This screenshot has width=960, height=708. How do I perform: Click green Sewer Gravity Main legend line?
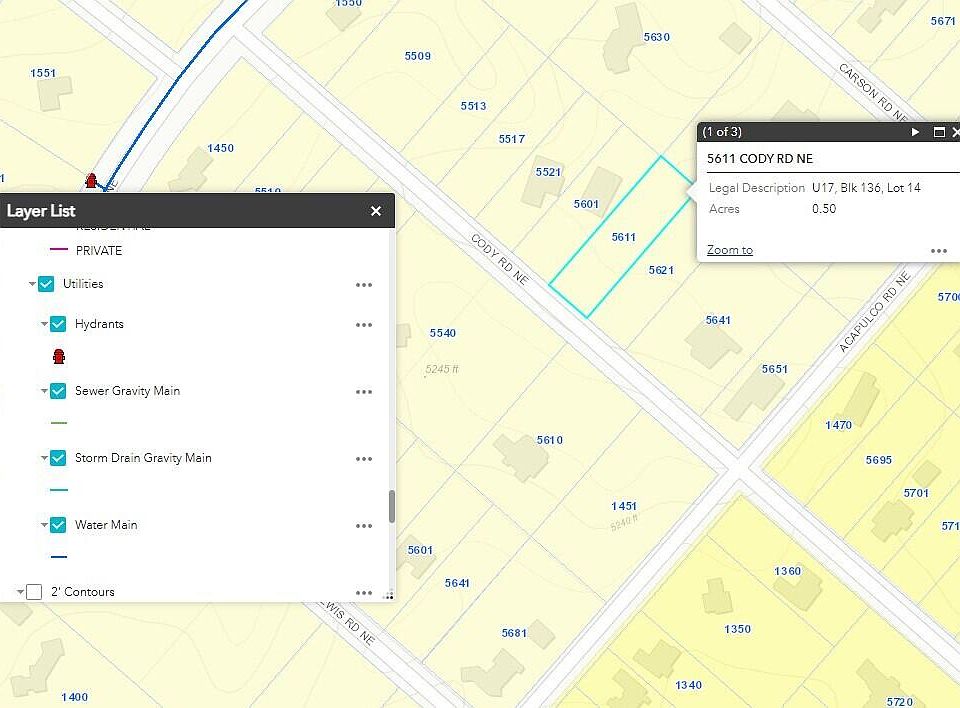pyautogui.click(x=59, y=423)
